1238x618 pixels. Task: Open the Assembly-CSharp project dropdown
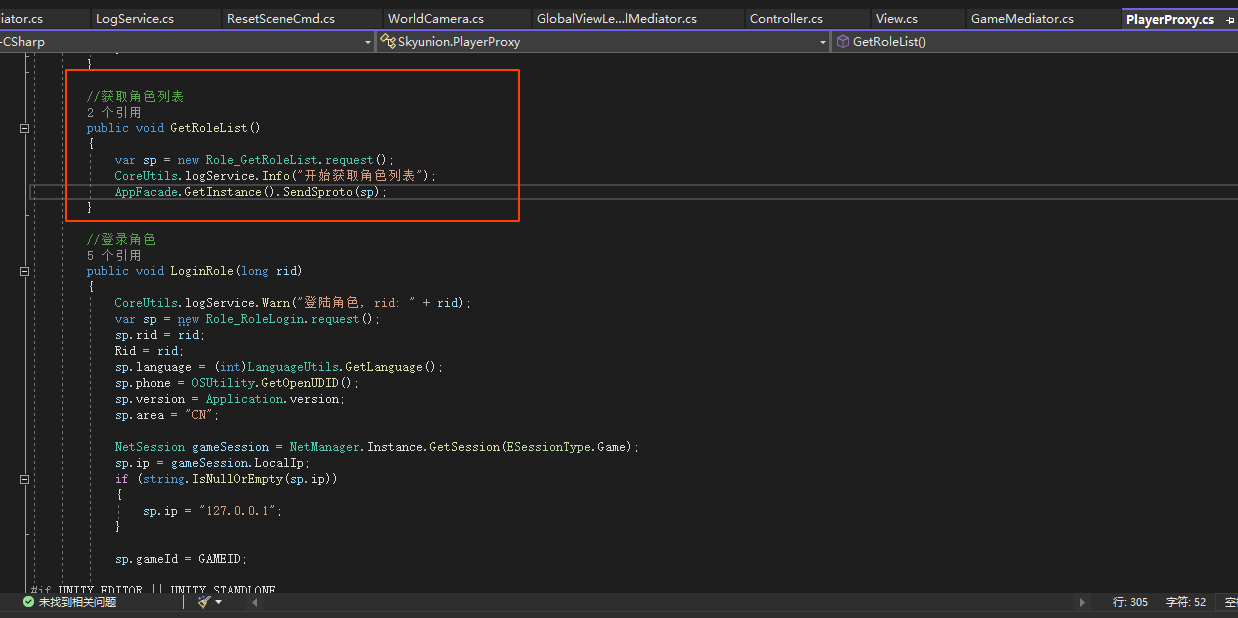(368, 42)
